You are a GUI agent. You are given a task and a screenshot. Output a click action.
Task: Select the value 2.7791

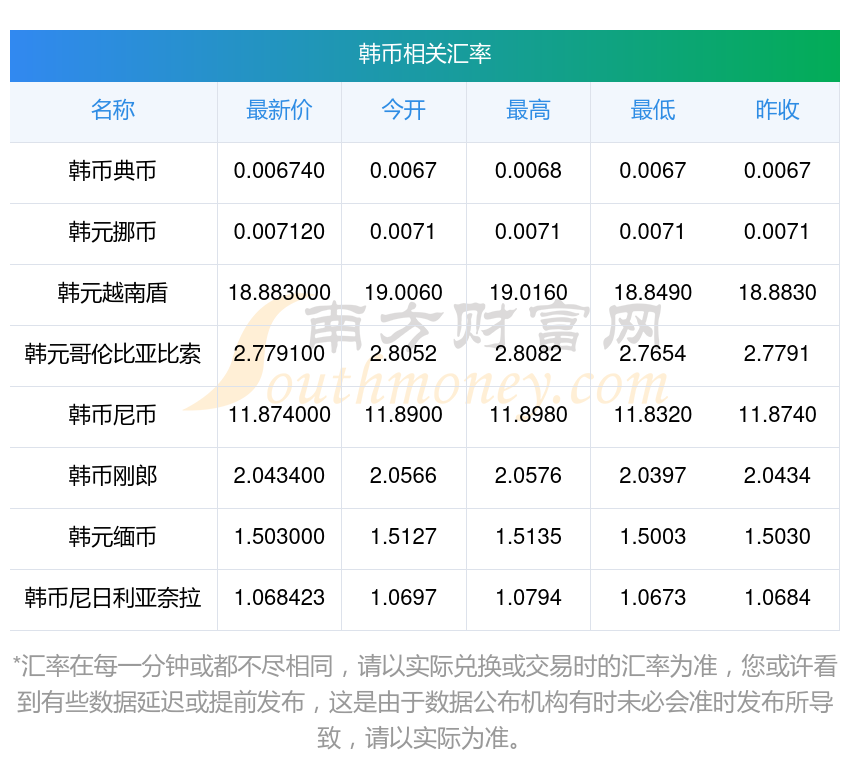coord(777,354)
